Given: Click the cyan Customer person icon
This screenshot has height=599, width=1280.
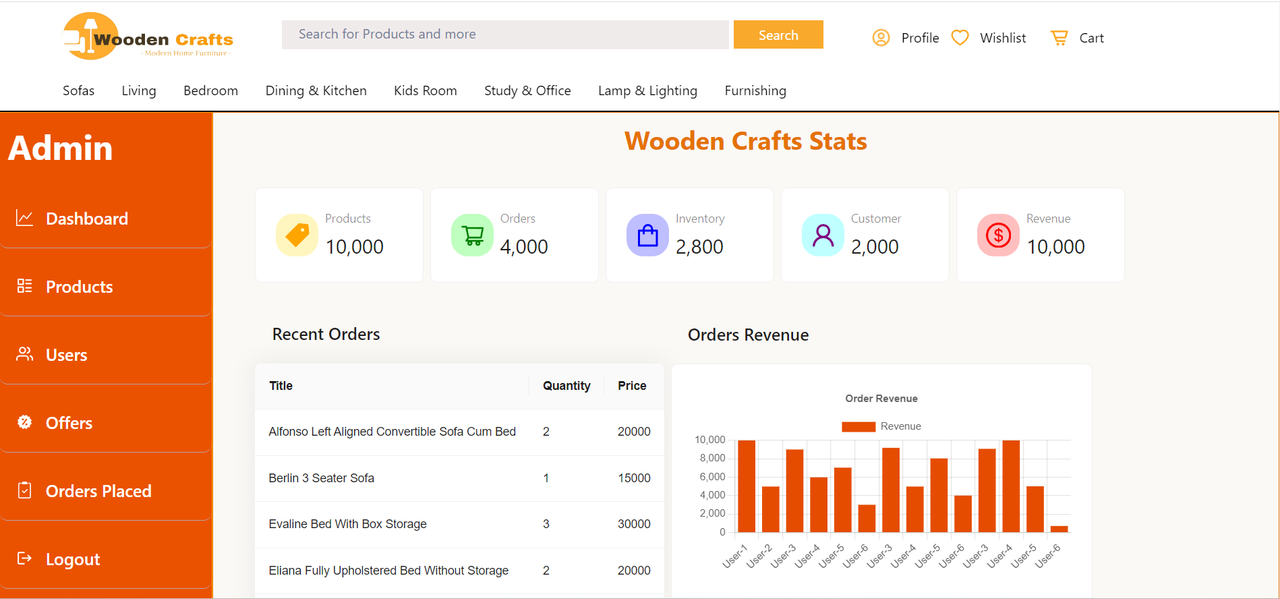Looking at the screenshot, I should [x=823, y=235].
